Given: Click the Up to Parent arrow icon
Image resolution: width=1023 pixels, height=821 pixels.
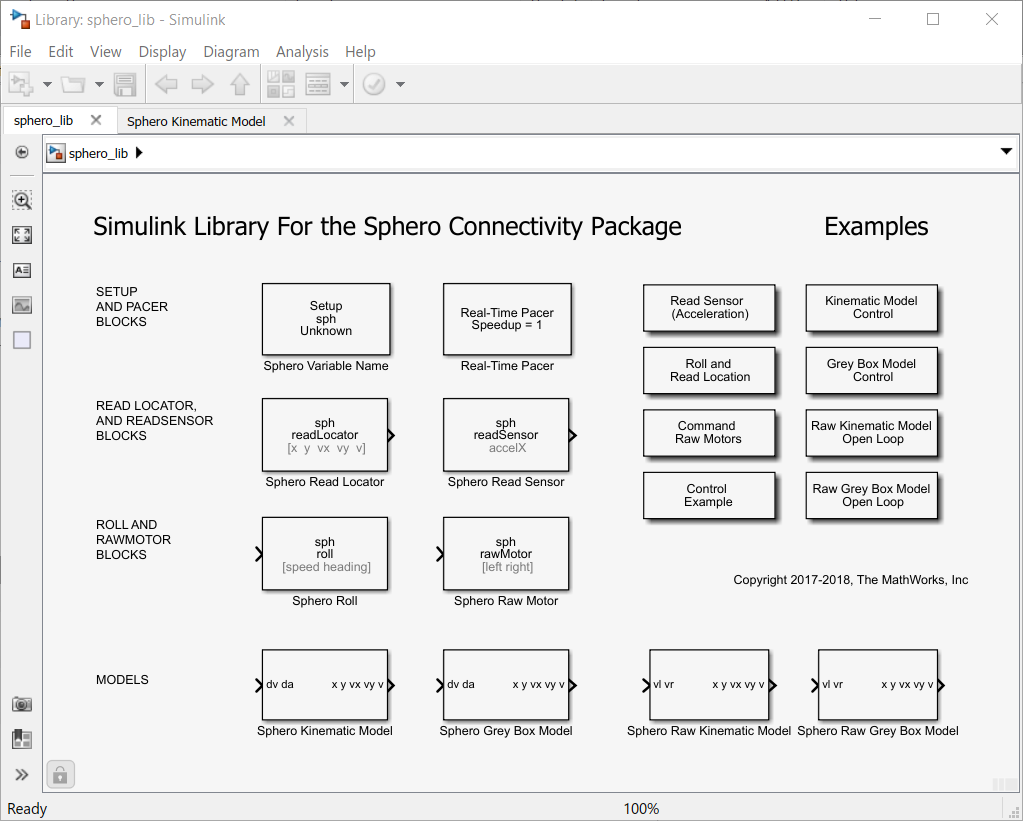Looking at the screenshot, I should click(239, 85).
